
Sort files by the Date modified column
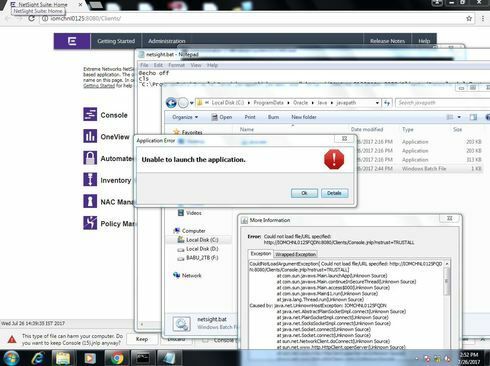click(367, 129)
